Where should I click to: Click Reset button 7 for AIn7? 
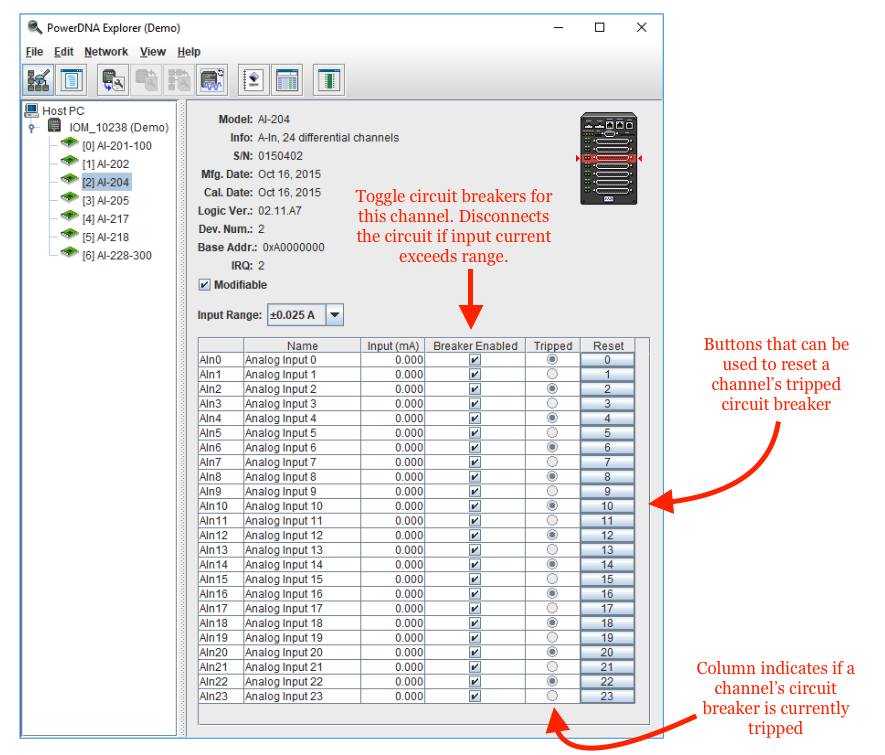coord(607,462)
